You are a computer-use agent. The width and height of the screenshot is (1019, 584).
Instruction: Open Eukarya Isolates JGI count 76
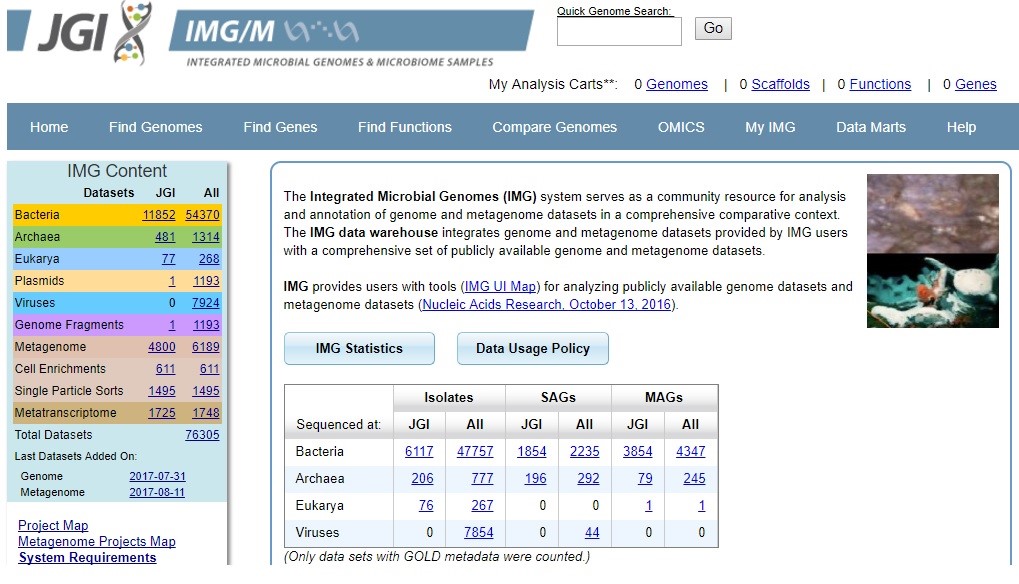pos(426,505)
